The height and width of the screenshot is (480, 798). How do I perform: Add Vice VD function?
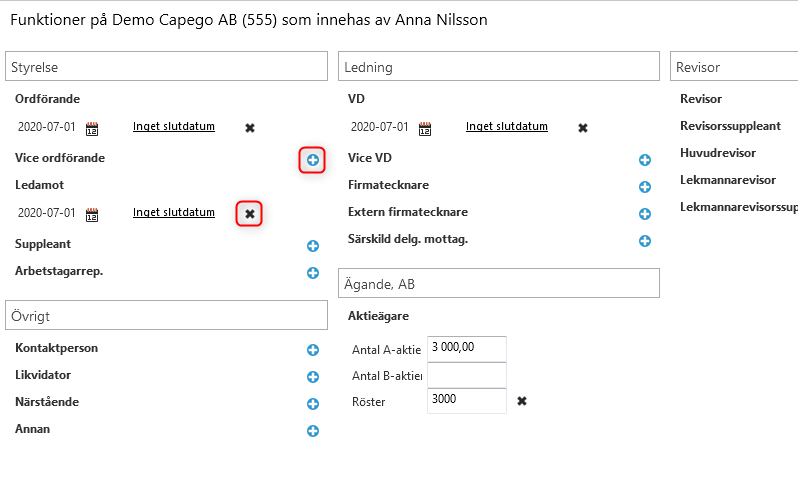[x=644, y=160]
